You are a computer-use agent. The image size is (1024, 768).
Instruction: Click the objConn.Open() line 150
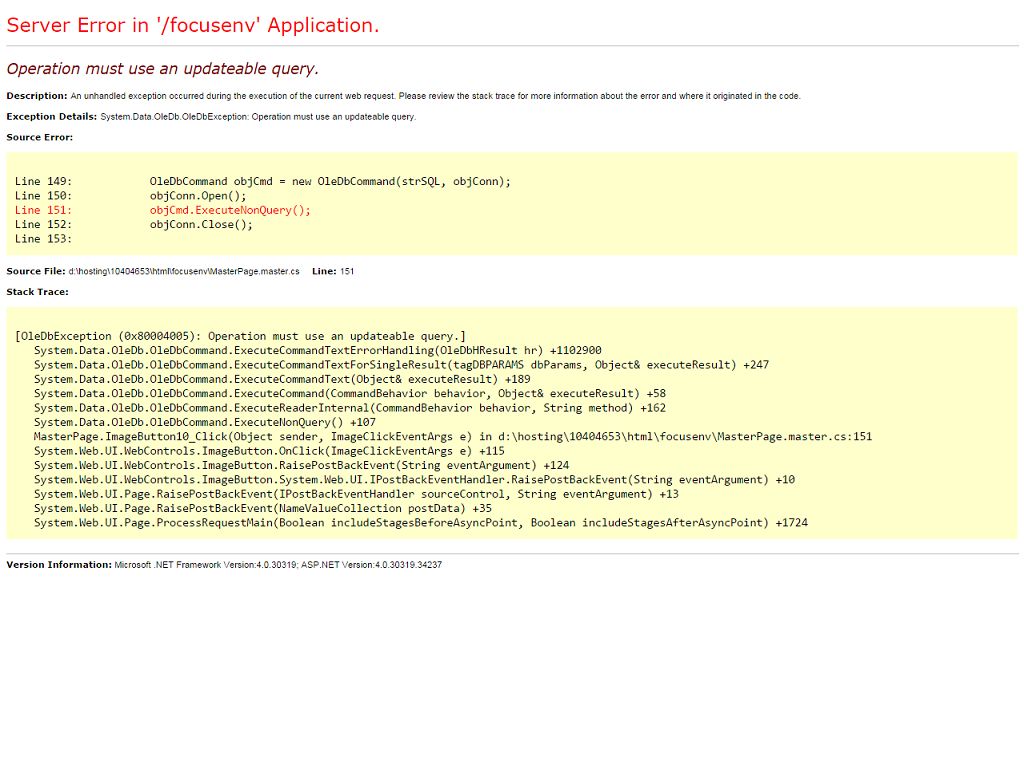tap(198, 196)
